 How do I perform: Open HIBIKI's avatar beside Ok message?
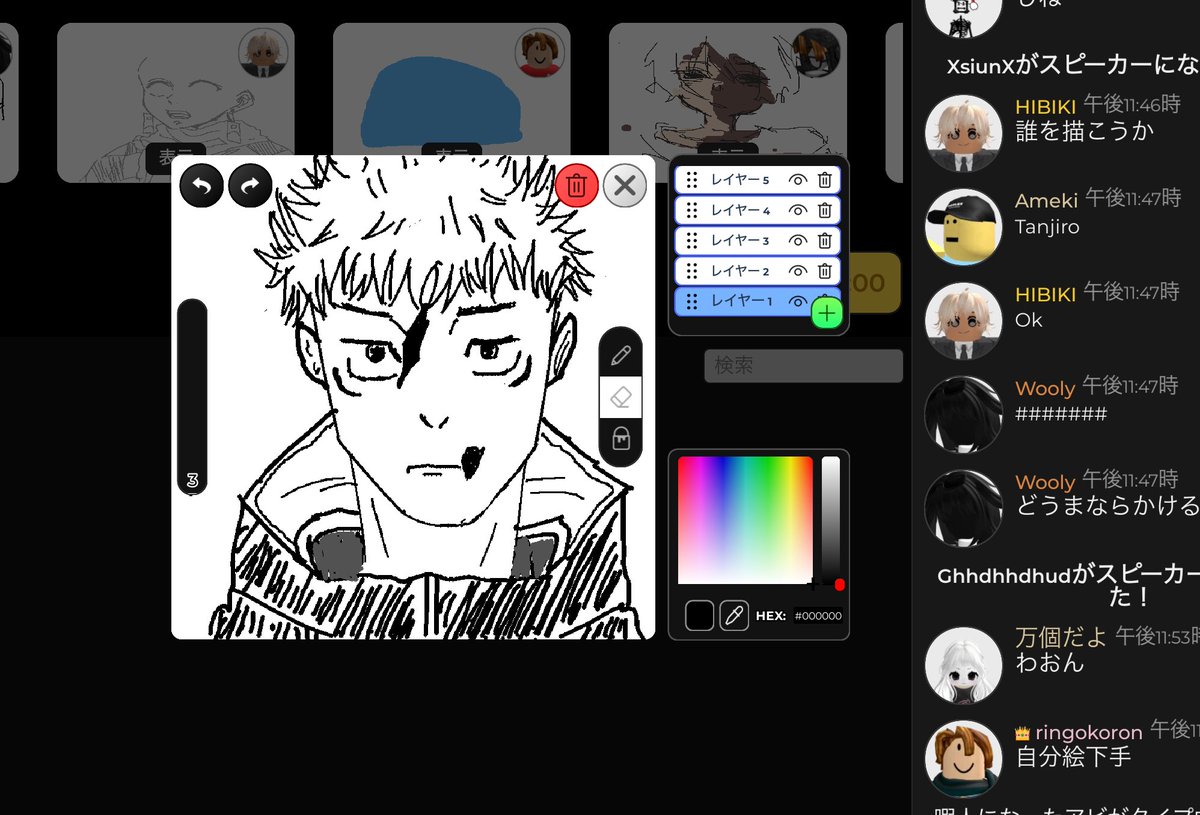[964, 321]
